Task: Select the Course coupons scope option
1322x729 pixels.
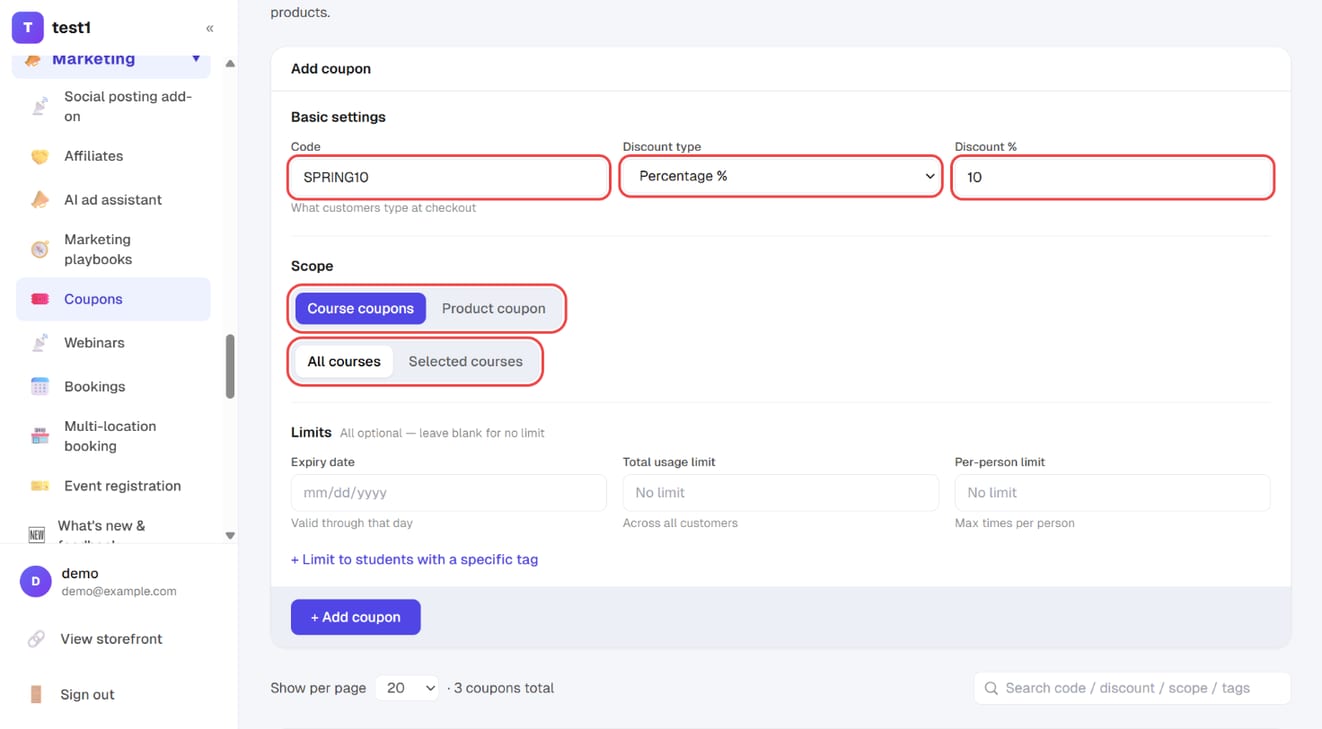Action: pyautogui.click(x=360, y=308)
